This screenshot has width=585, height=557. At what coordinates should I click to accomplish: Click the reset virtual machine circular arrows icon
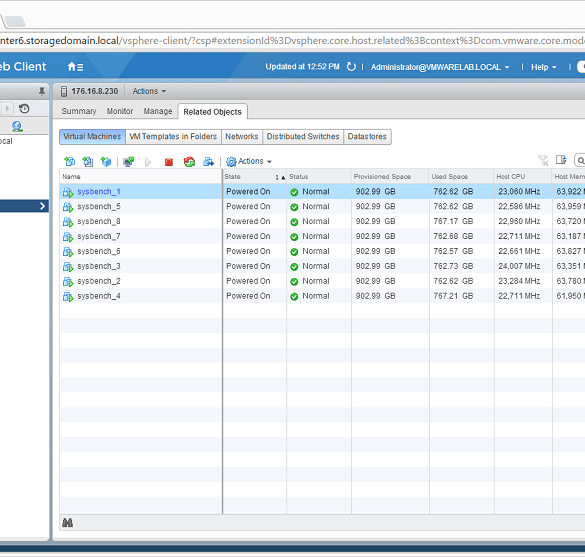(x=189, y=162)
